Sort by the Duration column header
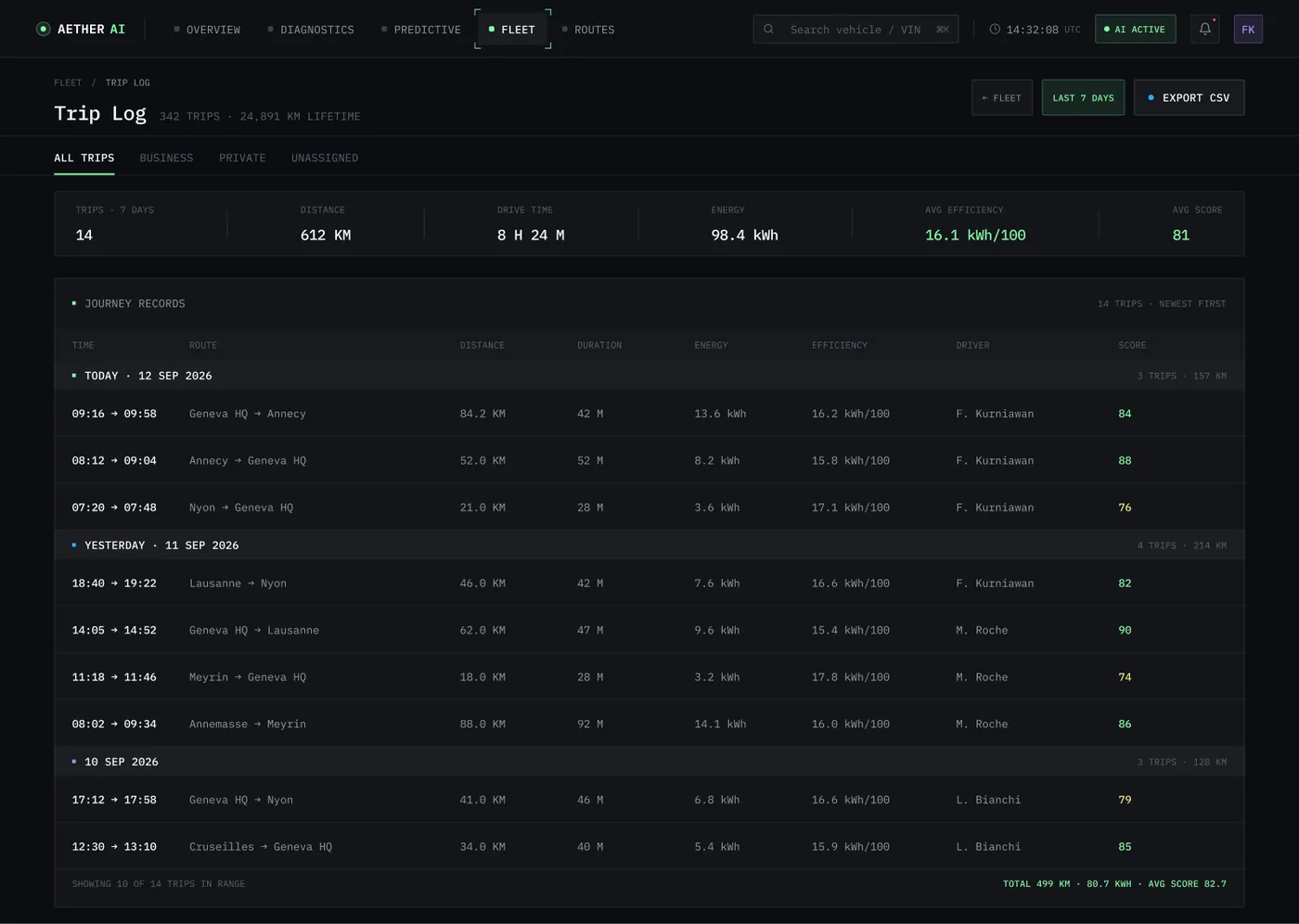Viewport: 1299px width, 924px height. (599, 345)
